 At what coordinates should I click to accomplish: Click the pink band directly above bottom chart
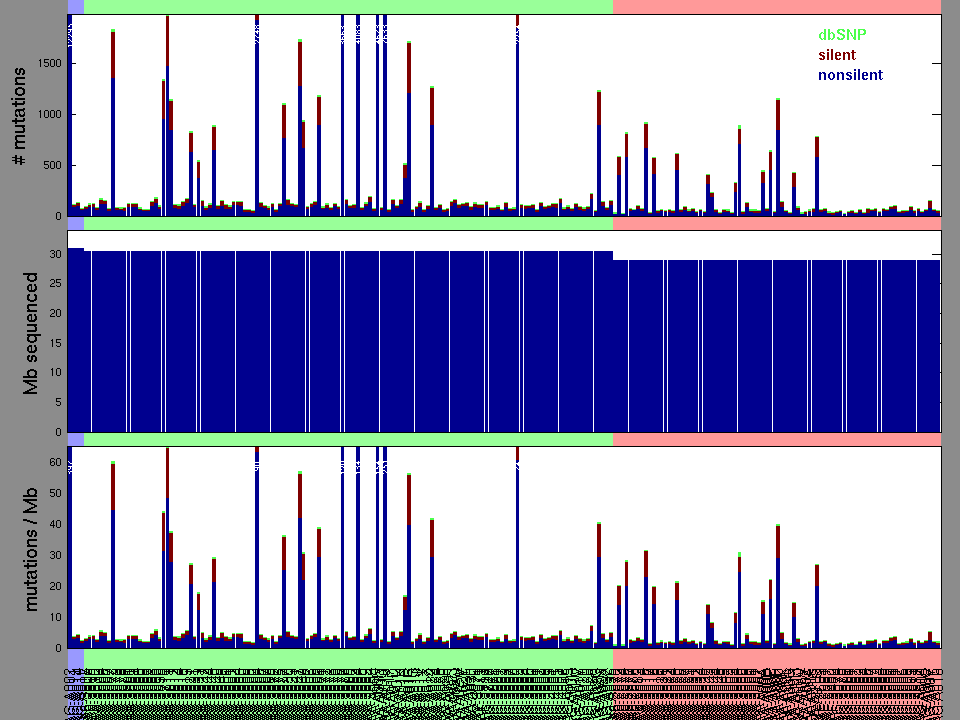pyautogui.click(x=776, y=440)
